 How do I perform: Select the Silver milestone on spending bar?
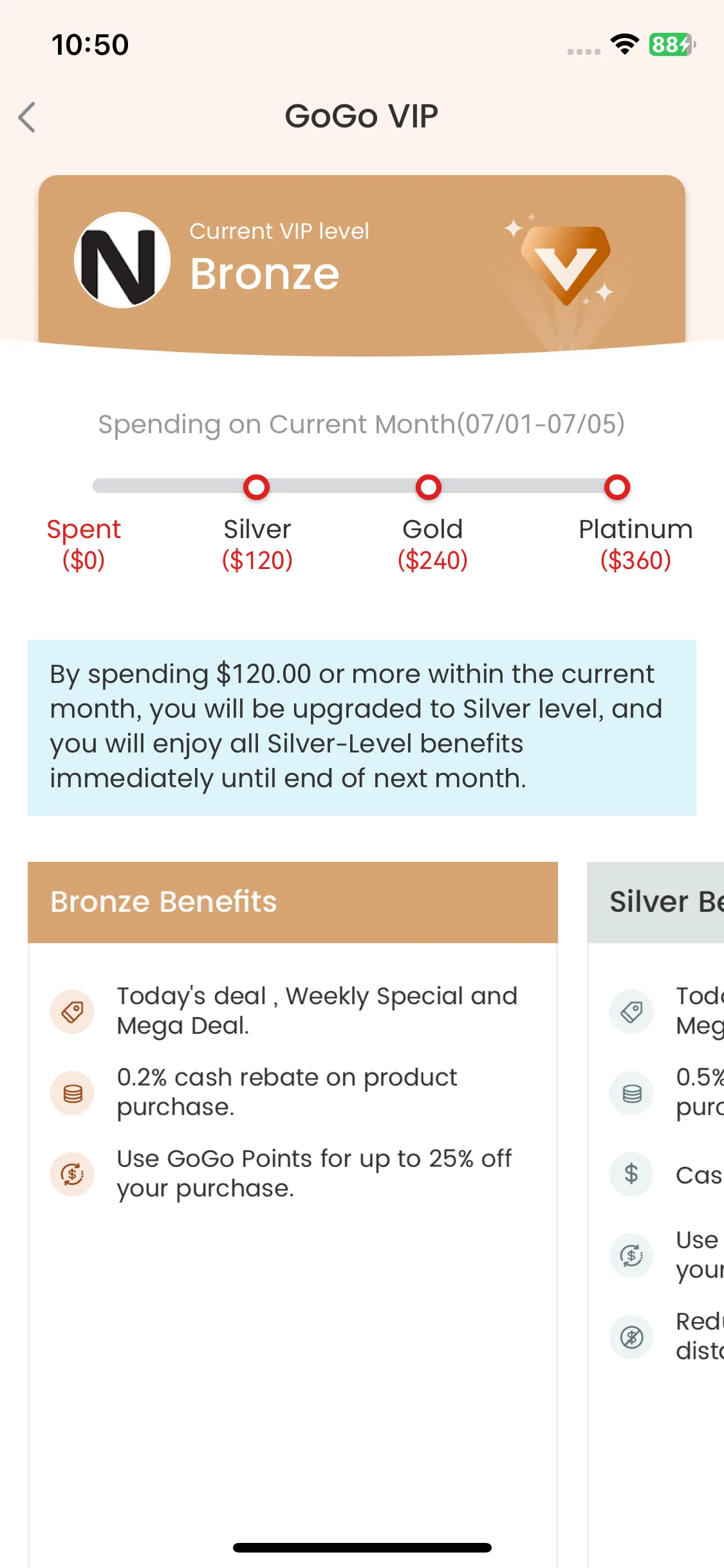click(256, 487)
